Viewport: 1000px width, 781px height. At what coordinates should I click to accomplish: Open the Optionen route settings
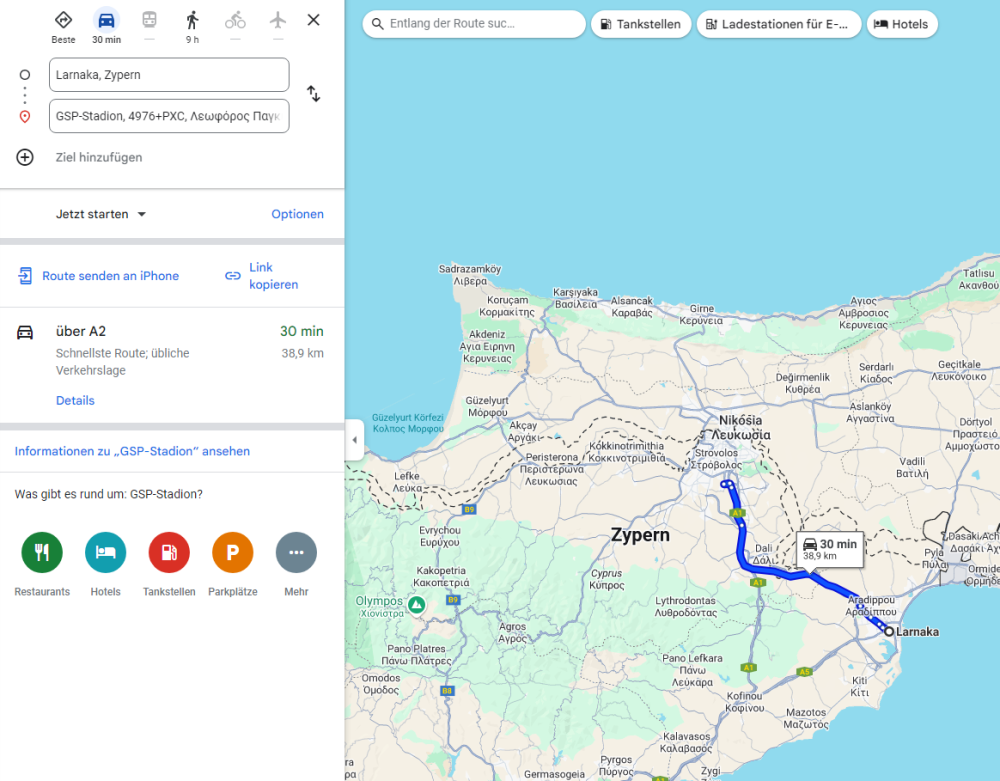297,214
